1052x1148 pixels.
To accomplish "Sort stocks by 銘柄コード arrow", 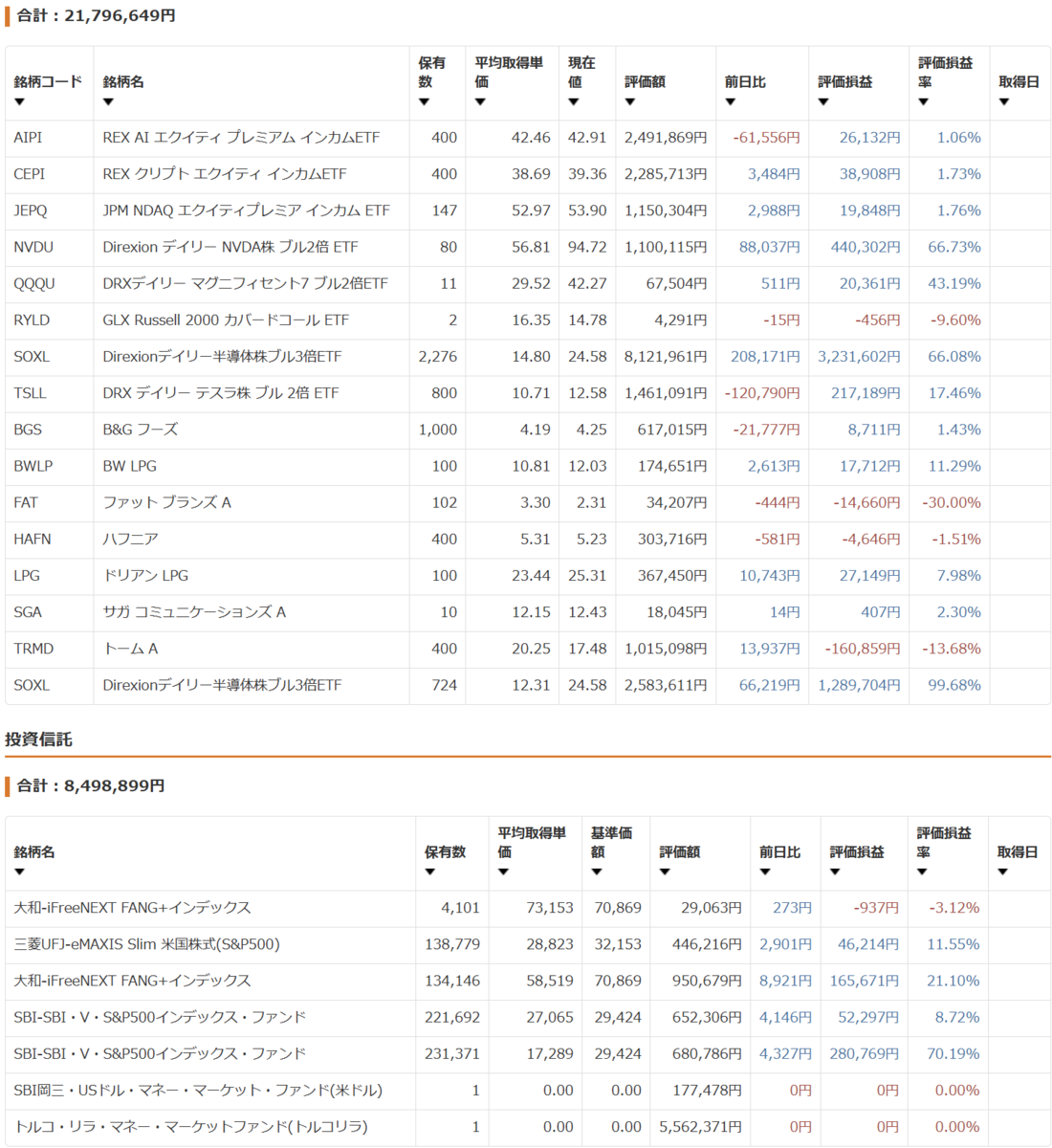I will click(19, 101).
